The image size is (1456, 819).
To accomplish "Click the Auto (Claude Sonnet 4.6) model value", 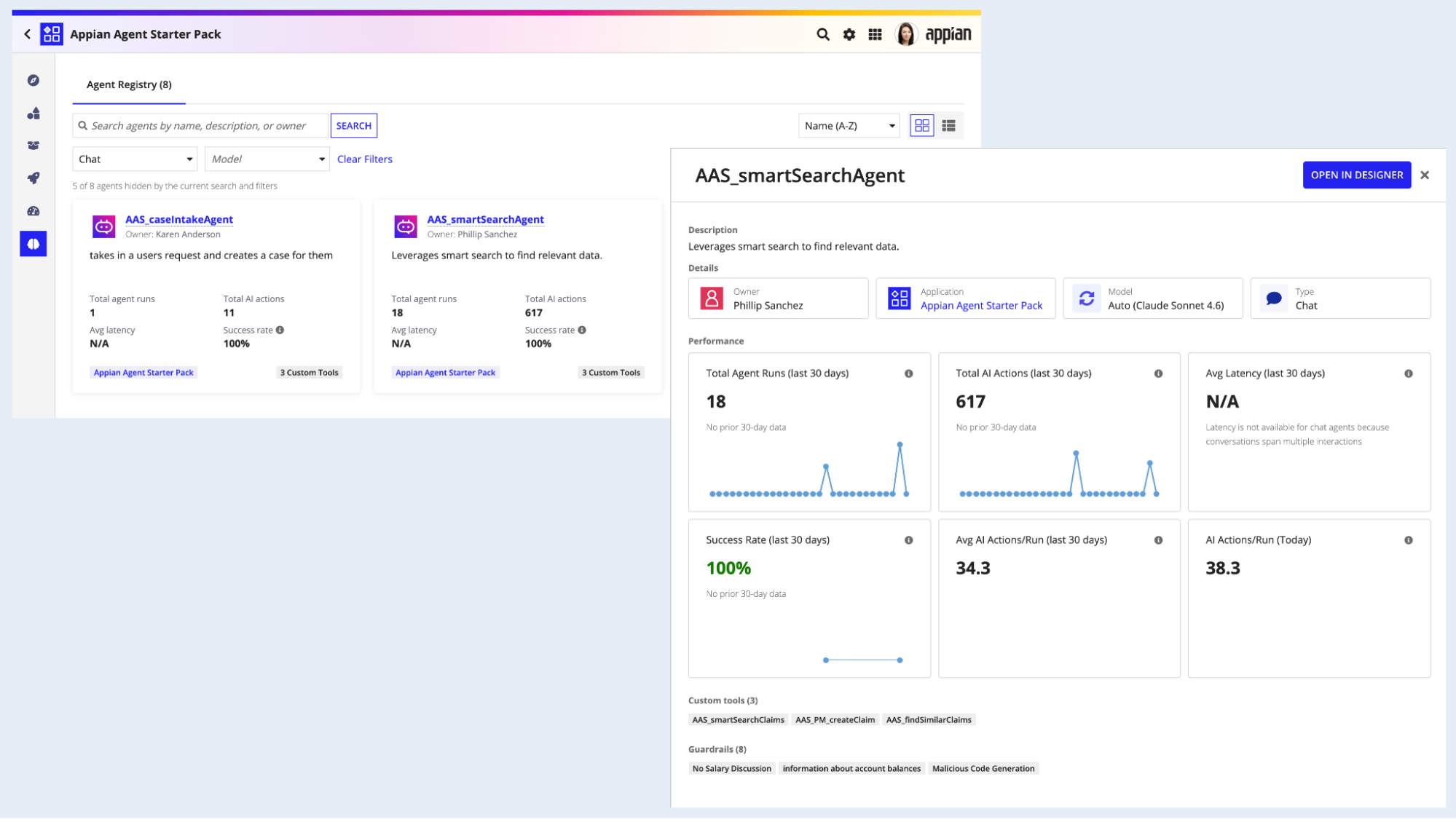I will click(1165, 306).
